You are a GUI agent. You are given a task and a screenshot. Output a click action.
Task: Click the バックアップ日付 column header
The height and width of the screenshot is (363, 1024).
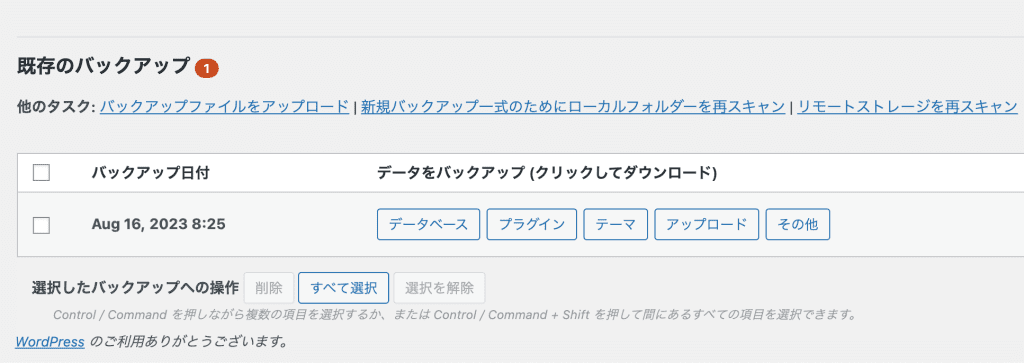(150, 173)
